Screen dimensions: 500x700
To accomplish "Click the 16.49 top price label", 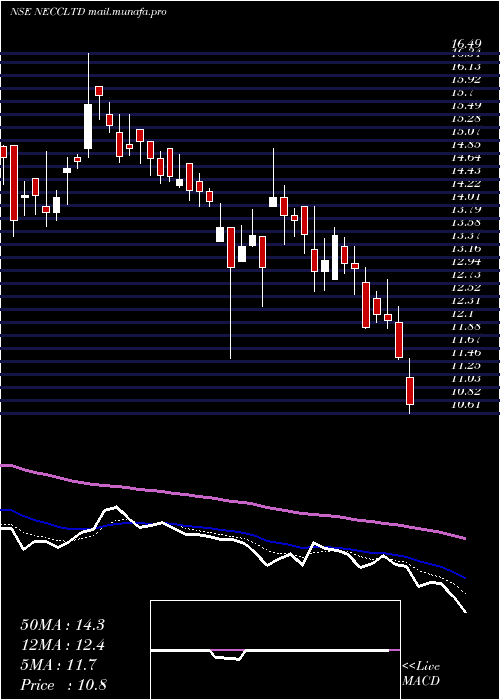I will tap(466, 44).
